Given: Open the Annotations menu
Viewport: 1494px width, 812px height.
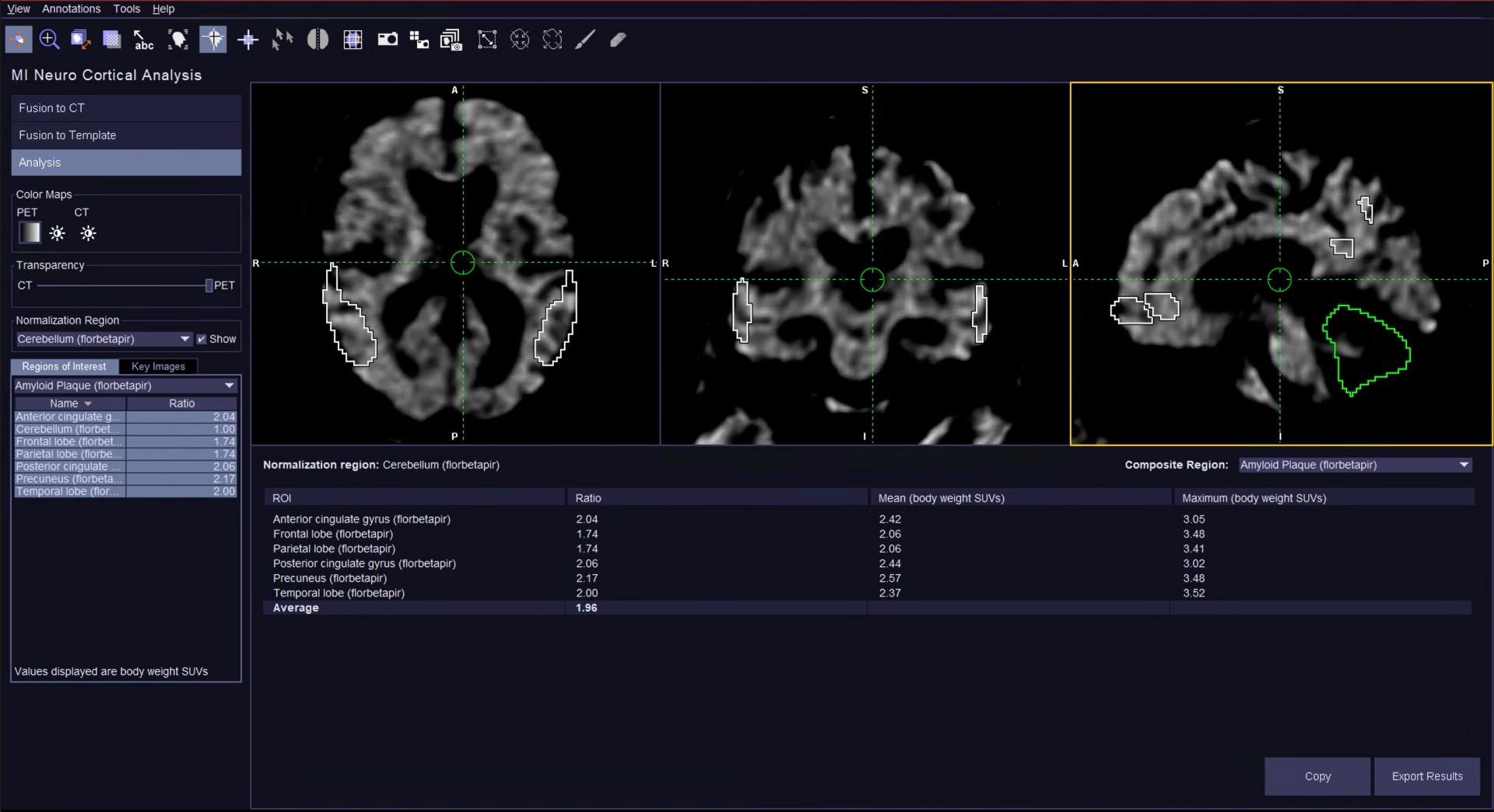Looking at the screenshot, I should pos(71,9).
